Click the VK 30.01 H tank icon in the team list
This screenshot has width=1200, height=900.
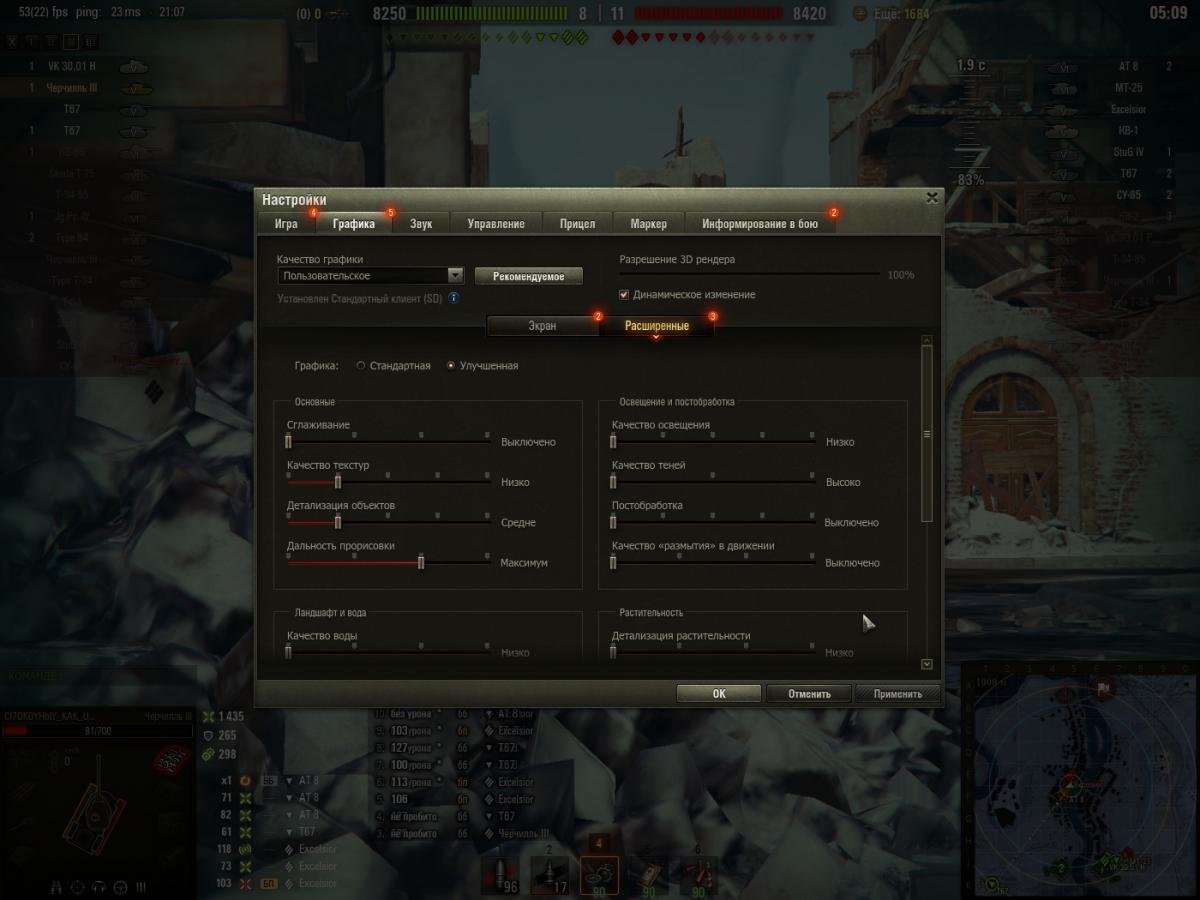point(134,67)
